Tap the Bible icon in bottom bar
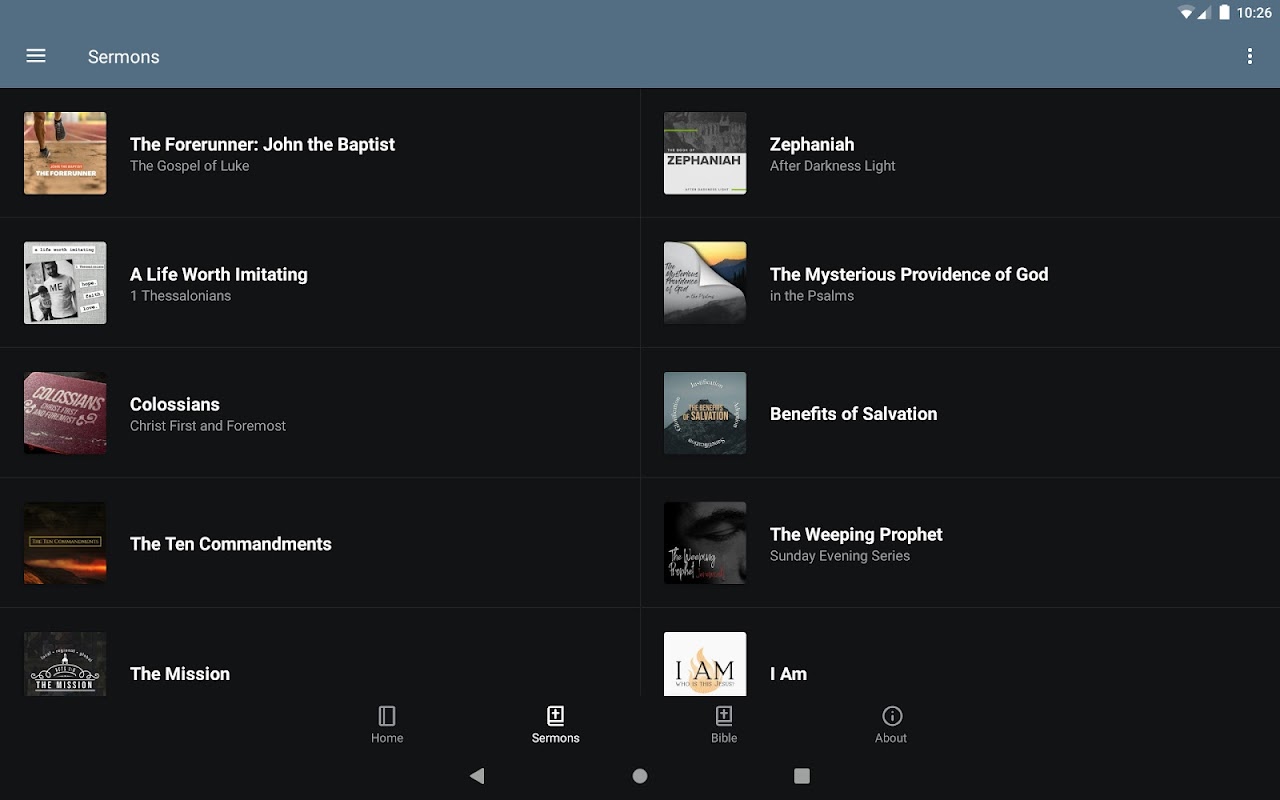This screenshot has width=1280, height=800. (724, 716)
